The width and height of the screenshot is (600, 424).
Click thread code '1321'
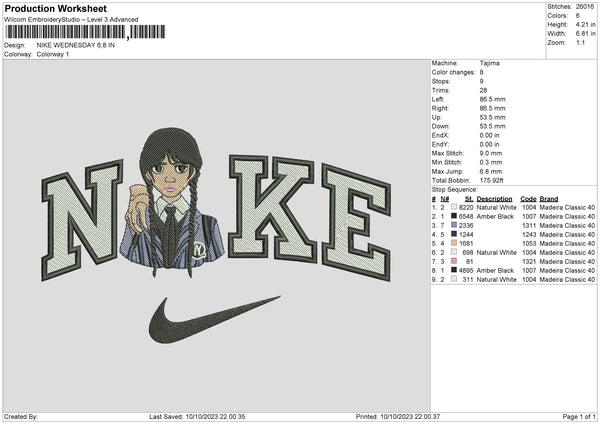click(x=529, y=261)
